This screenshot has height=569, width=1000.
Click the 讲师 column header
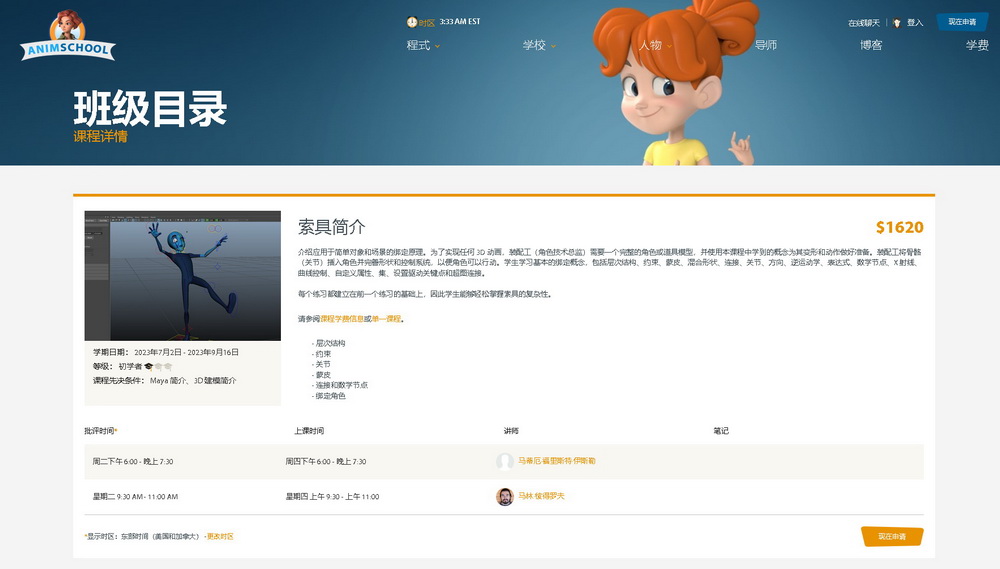[511, 431]
